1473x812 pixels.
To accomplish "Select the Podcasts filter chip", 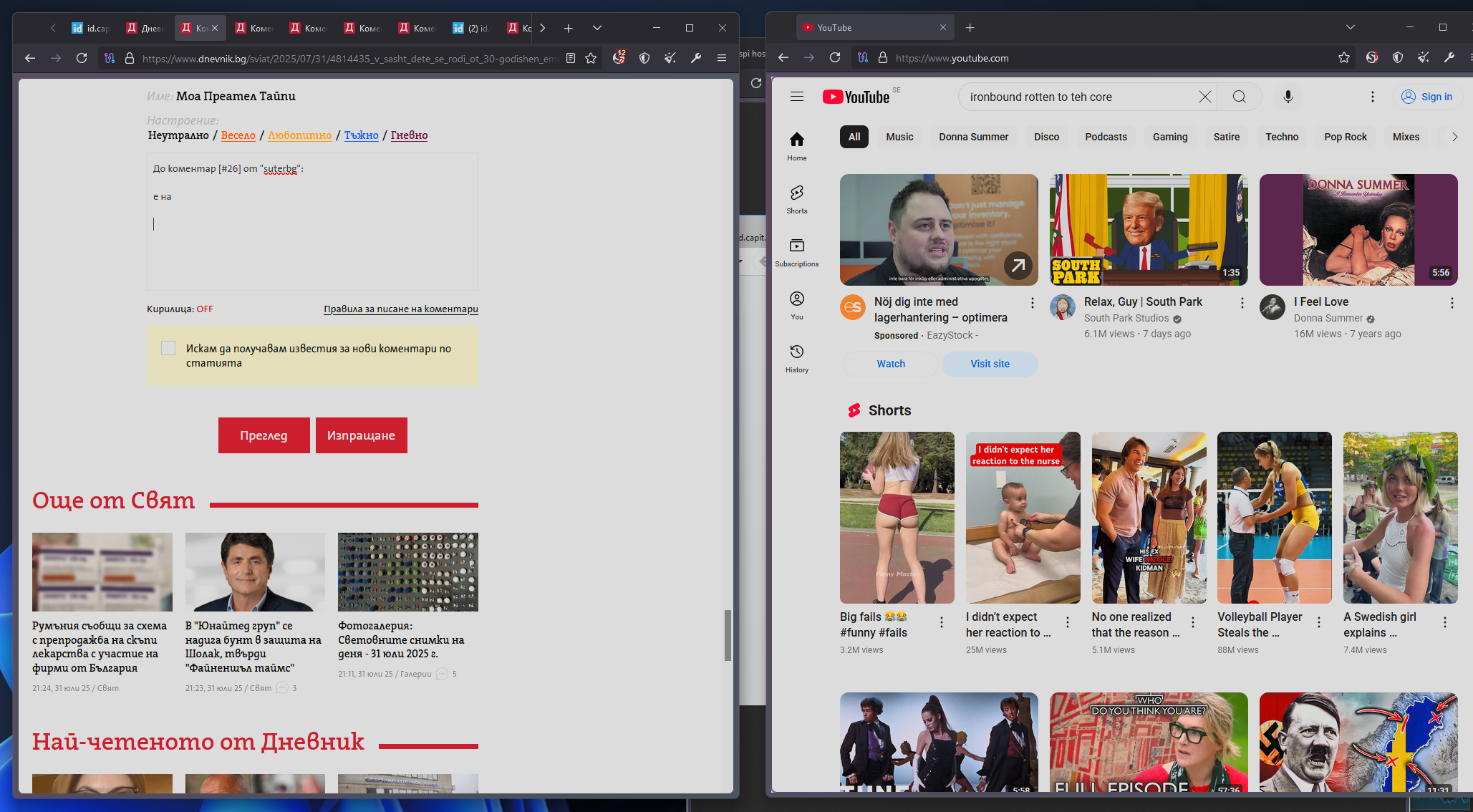I will 1106,137.
